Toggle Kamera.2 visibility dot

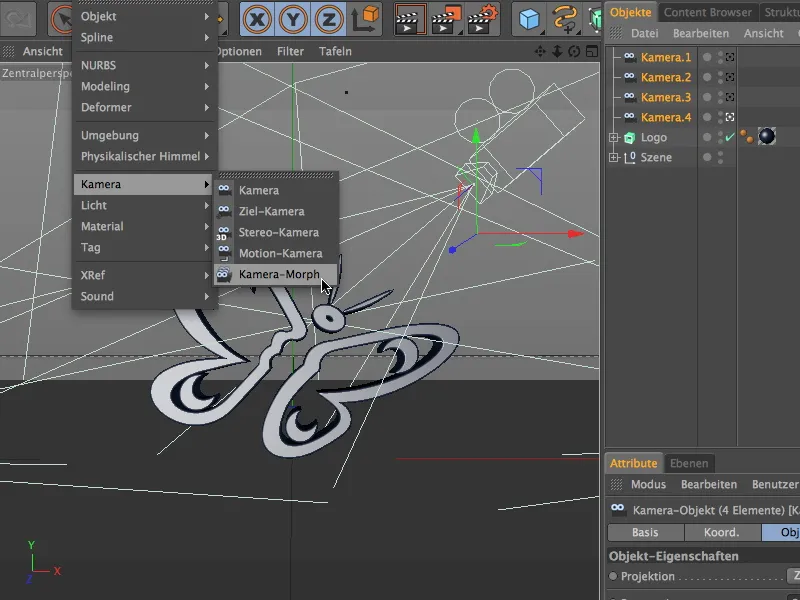coord(707,77)
